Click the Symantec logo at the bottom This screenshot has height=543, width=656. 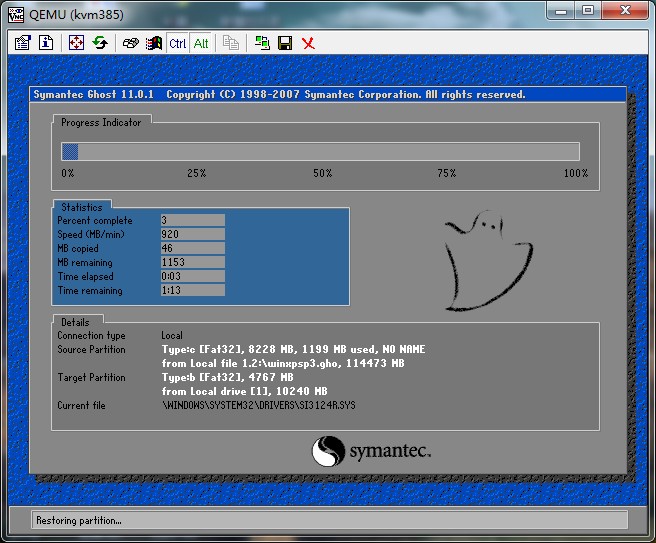371,451
